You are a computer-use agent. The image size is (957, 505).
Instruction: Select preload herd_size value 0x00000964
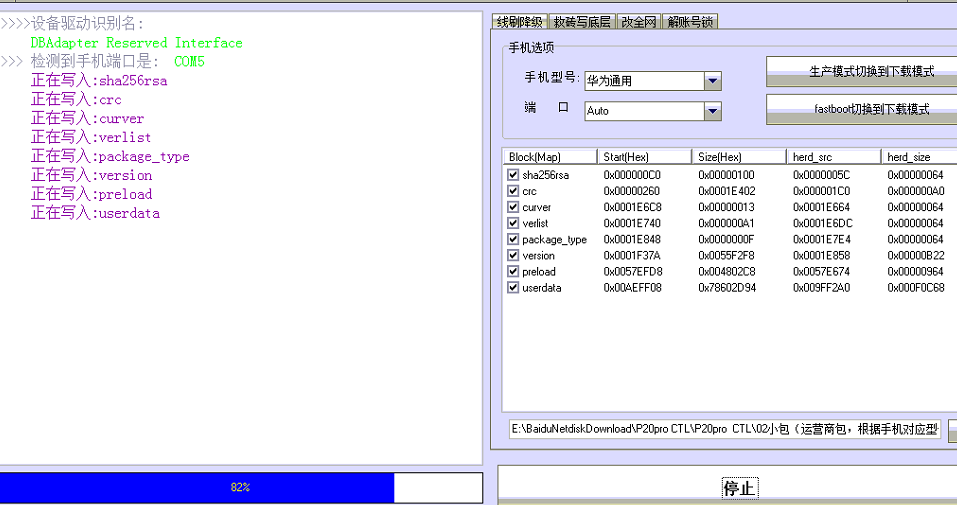pos(915,271)
